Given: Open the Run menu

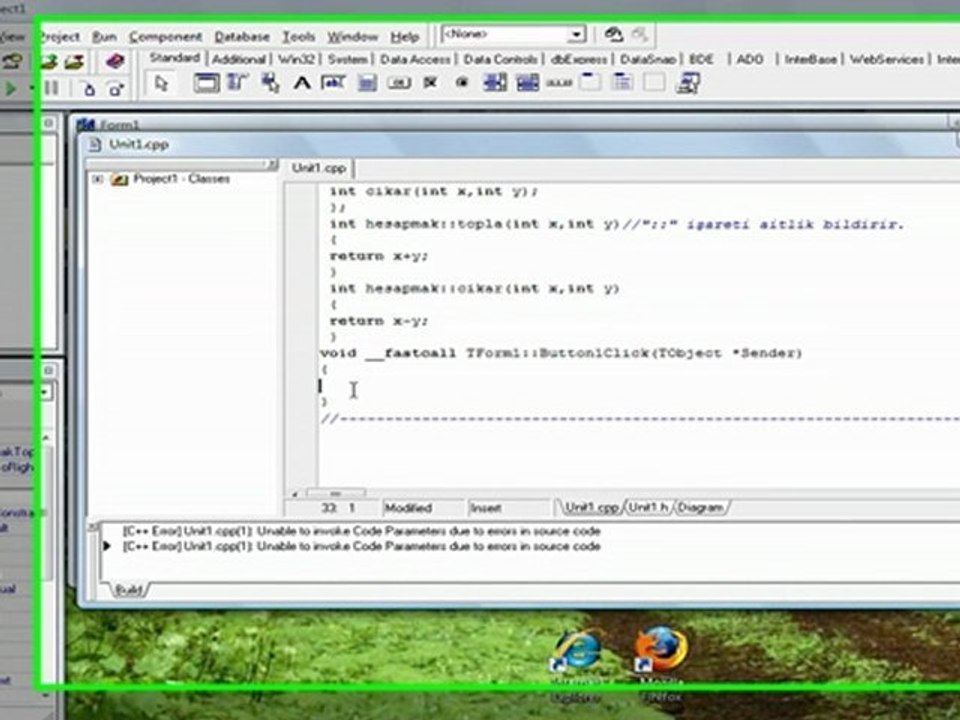Looking at the screenshot, I should pos(104,37).
